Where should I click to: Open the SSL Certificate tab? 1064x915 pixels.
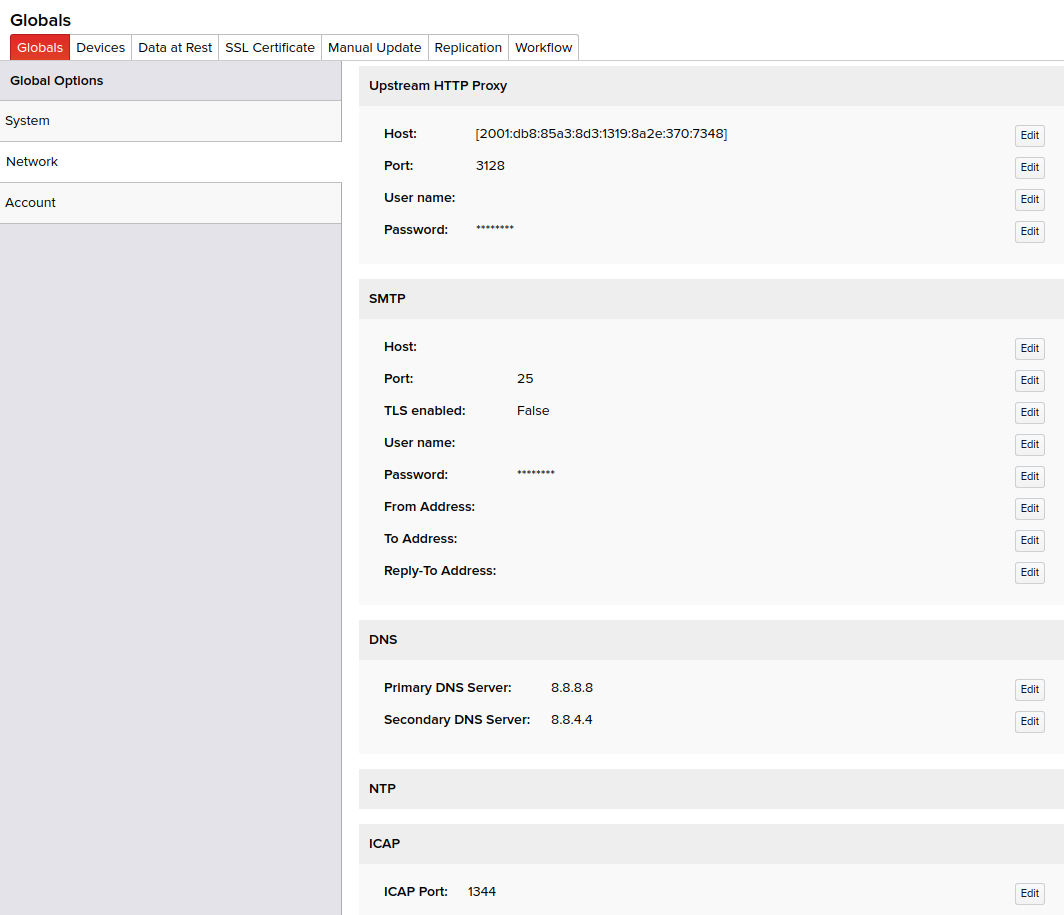coord(270,48)
